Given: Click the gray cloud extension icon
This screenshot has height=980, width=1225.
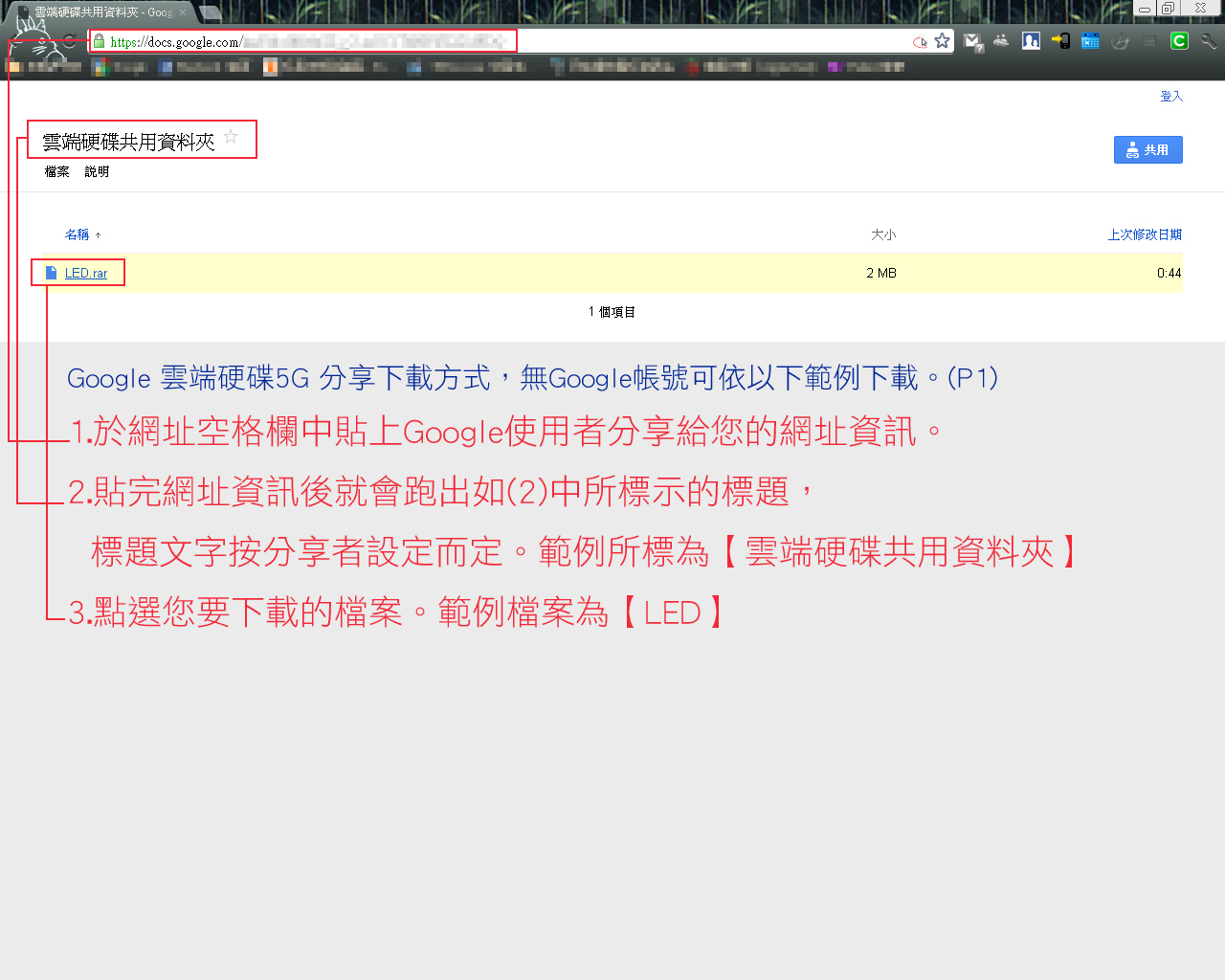Looking at the screenshot, I should (1001, 41).
